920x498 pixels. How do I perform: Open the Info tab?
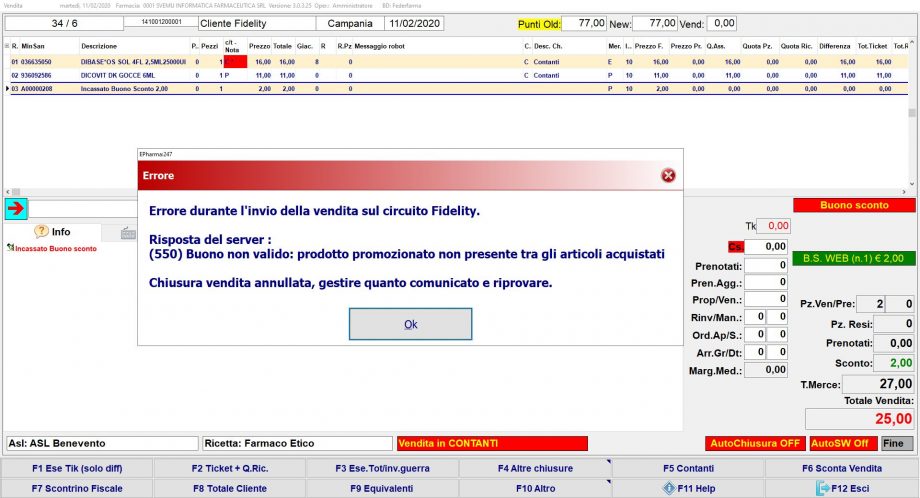53,232
